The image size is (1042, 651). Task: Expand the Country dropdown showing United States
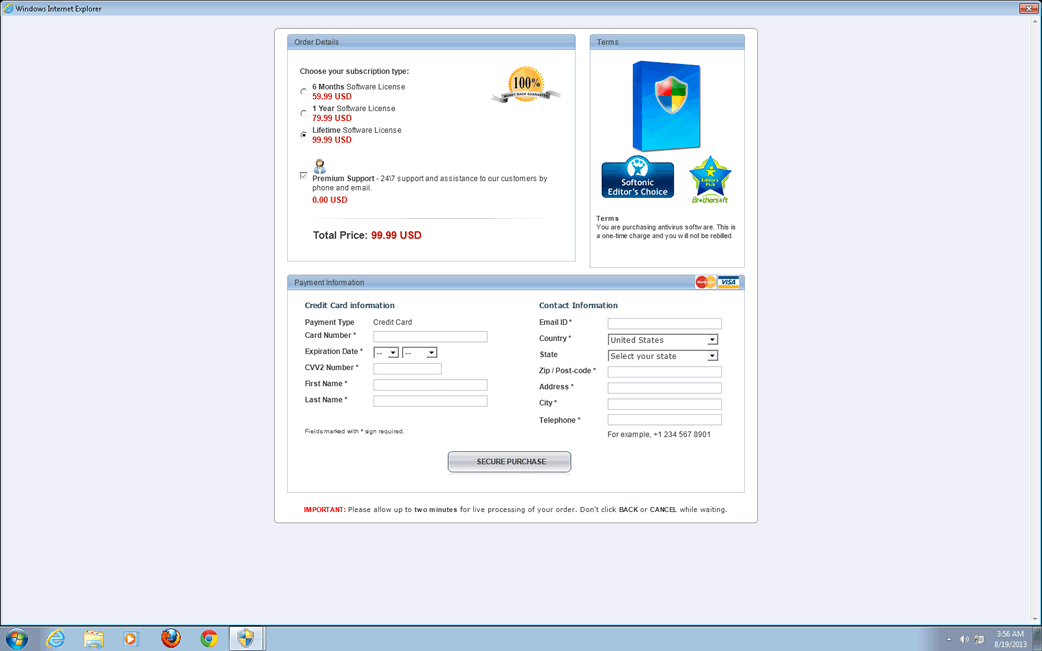pos(663,340)
